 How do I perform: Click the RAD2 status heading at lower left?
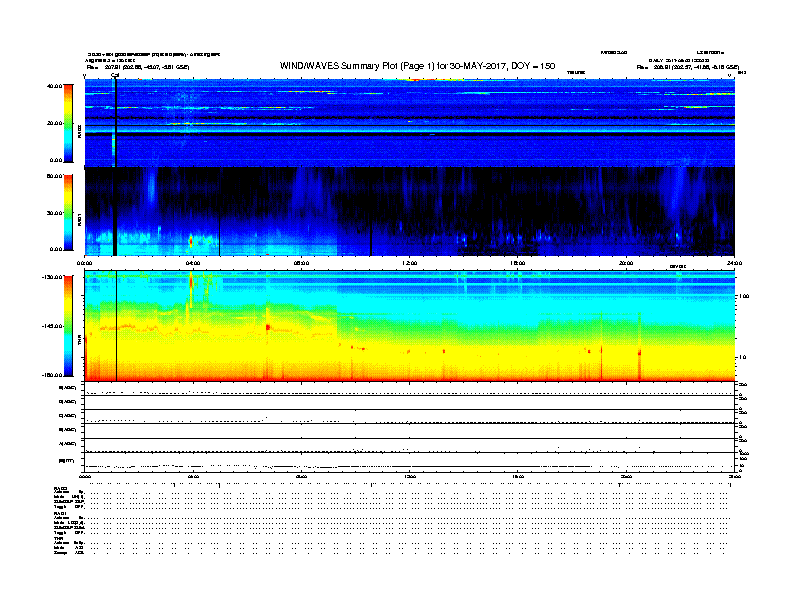[x=60, y=489]
